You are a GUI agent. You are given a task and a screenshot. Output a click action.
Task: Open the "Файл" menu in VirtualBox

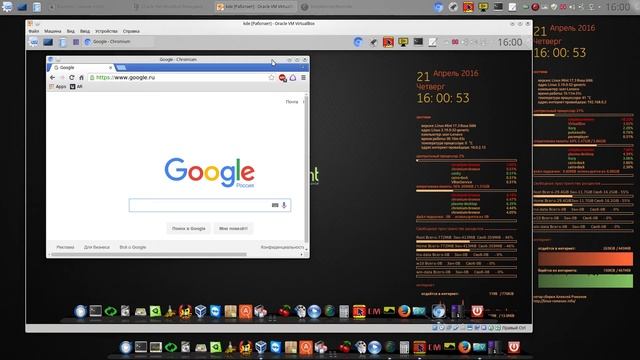pyautogui.click(x=34, y=31)
